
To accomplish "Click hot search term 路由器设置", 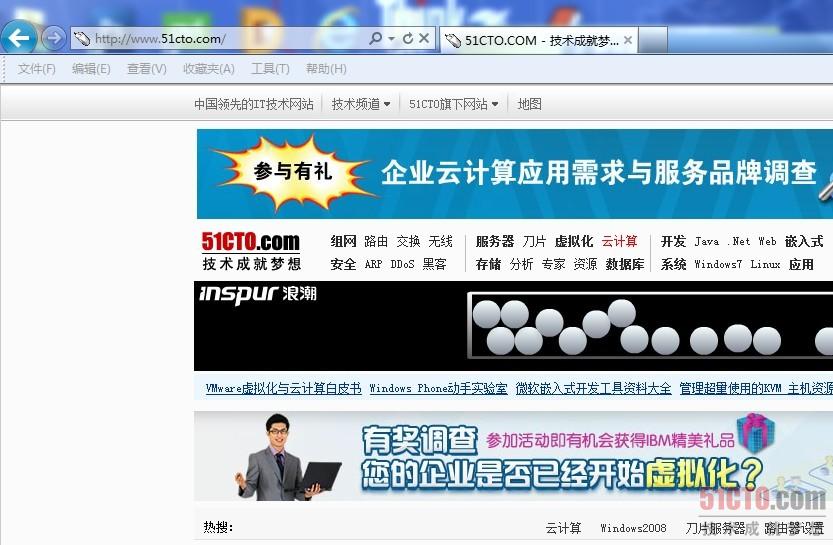I will pyautogui.click(x=794, y=528).
